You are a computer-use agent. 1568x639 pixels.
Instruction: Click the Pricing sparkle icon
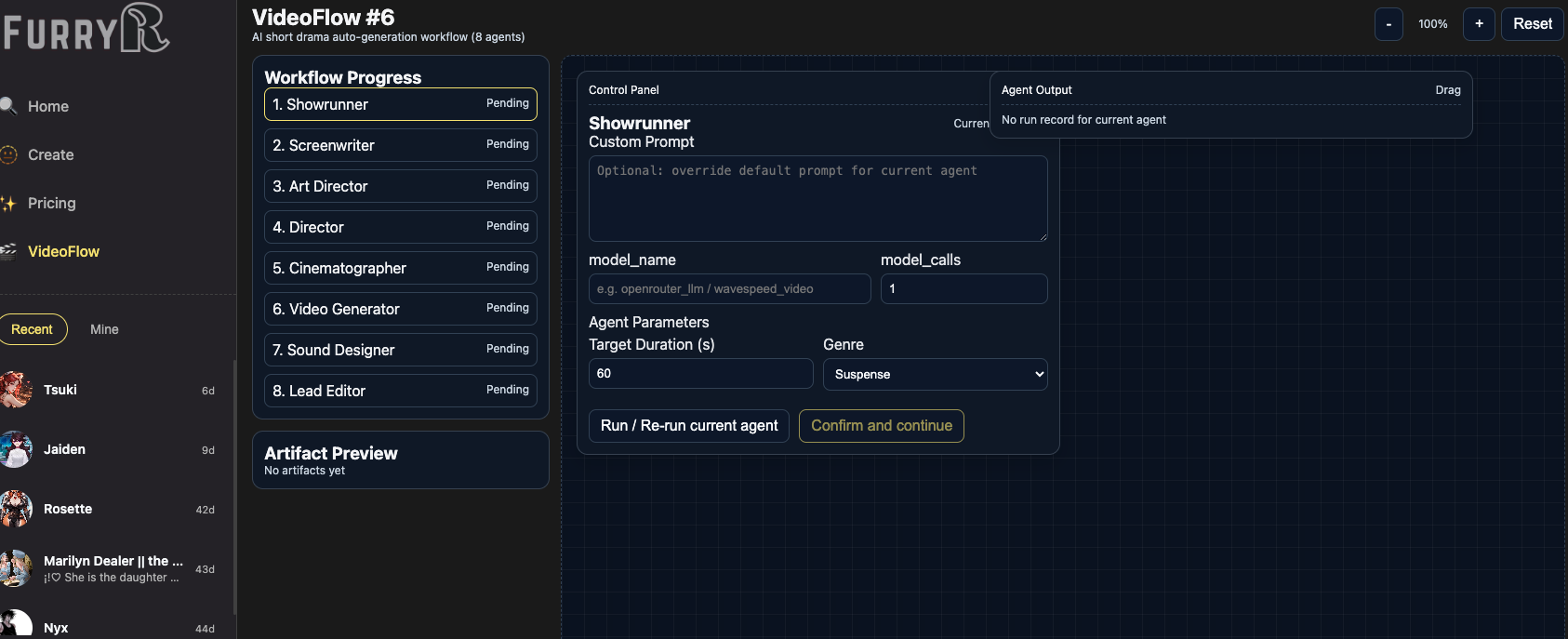(x=8, y=203)
